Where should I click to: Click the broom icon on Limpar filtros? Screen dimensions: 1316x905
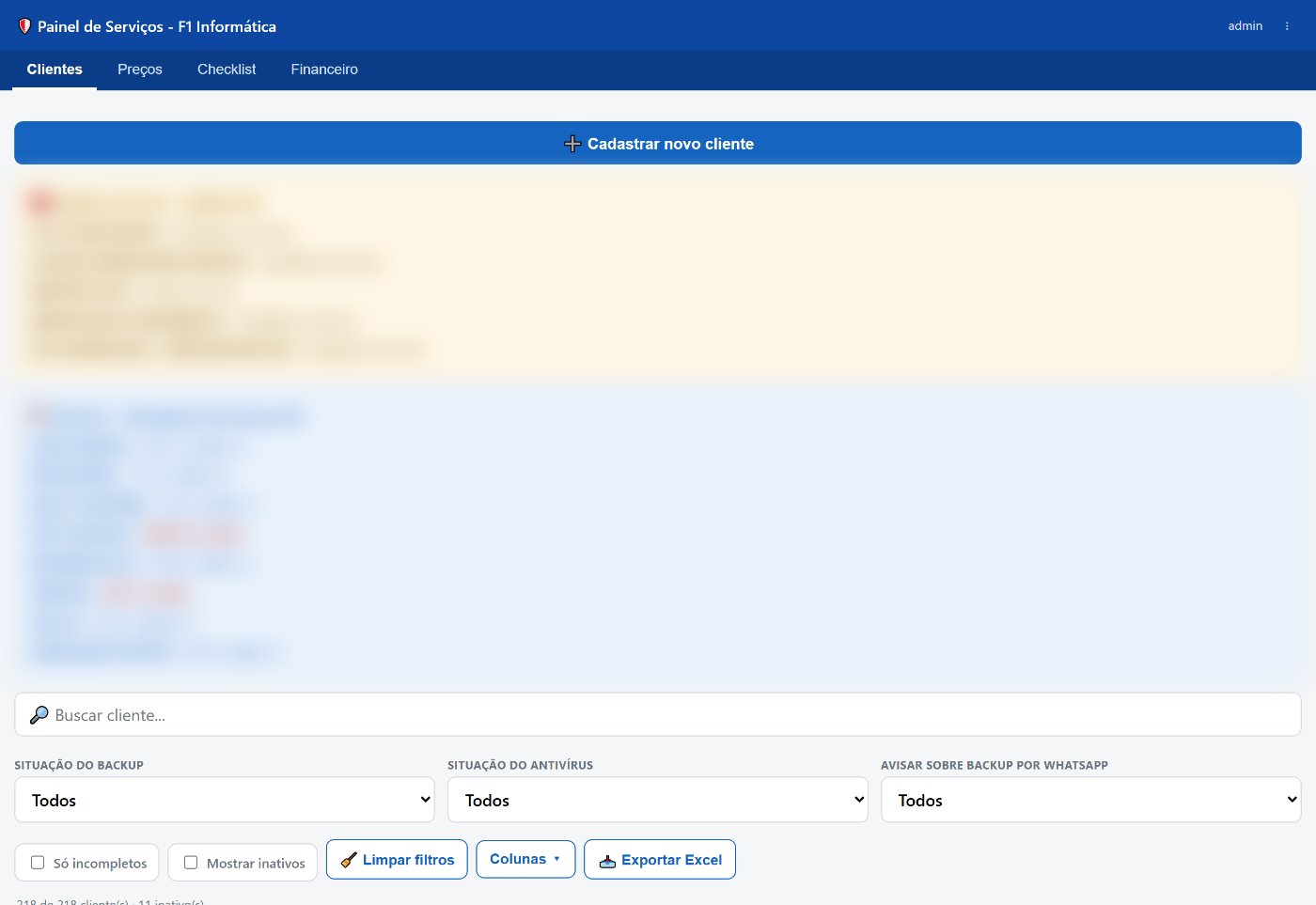(x=349, y=860)
